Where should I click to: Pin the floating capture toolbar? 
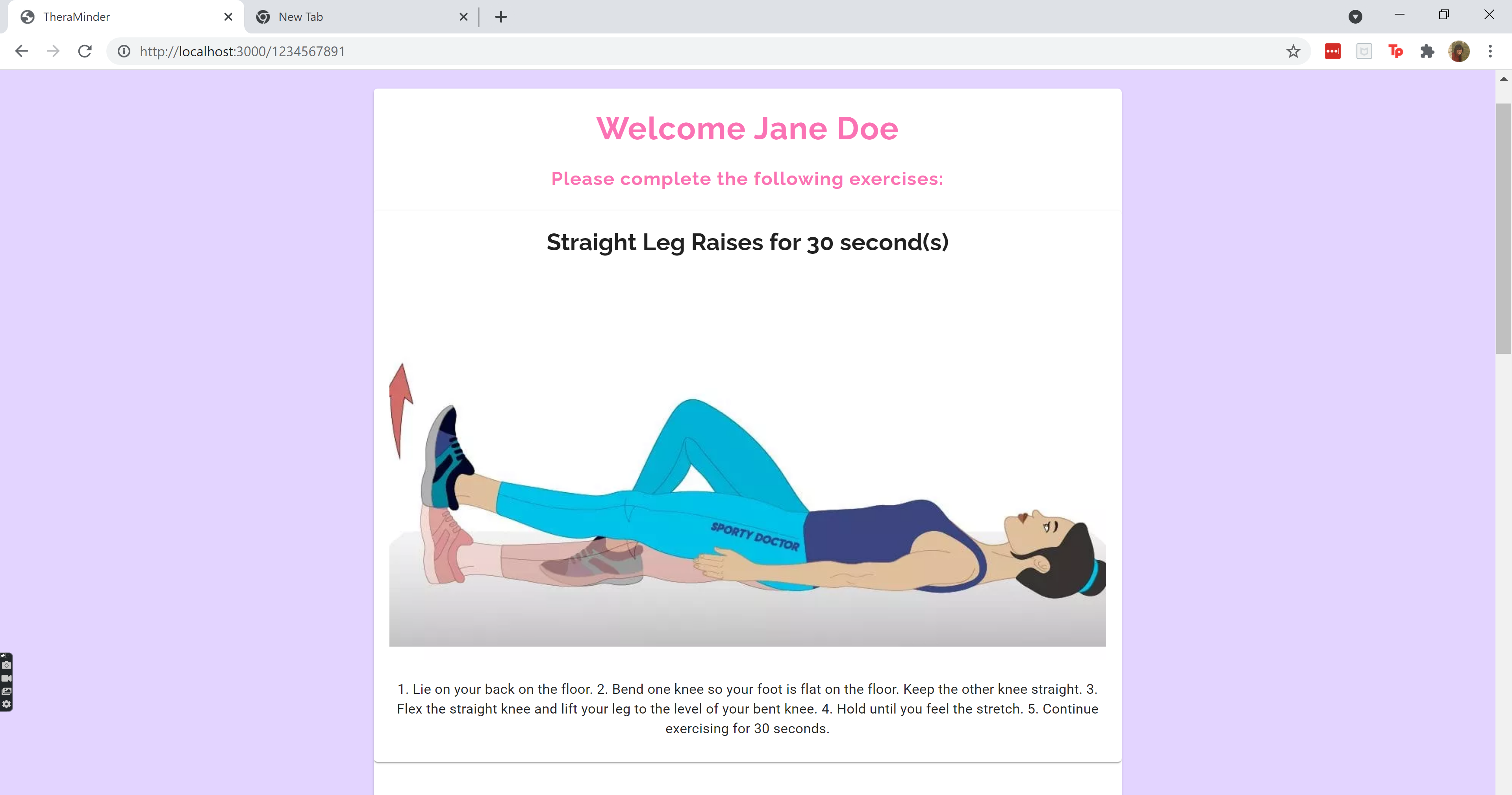[x=3, y=655]
